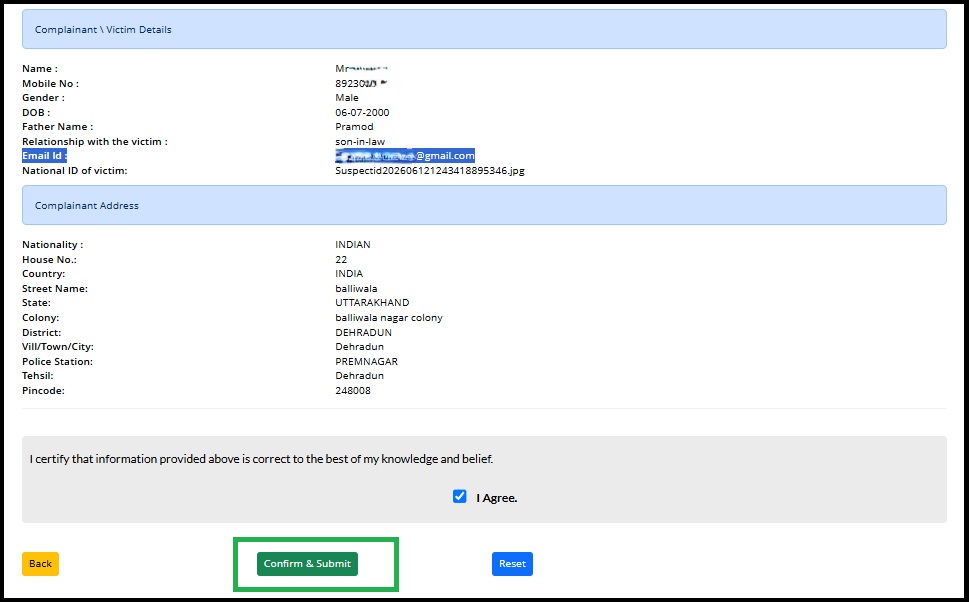Viewport: 969px width, 602px height.
Task: Click the colony value 'balliwala nagar colony'
Action: point(389,318)
